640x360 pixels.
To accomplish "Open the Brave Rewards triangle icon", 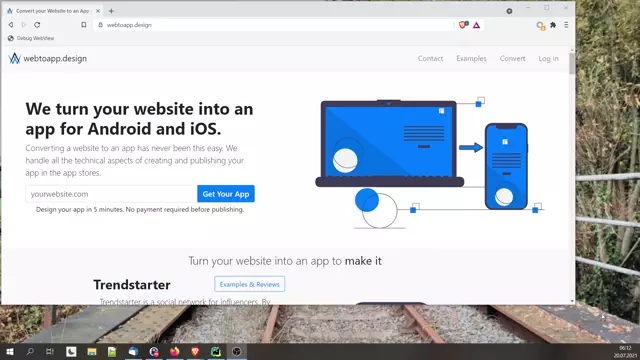I will click(476, 25).
